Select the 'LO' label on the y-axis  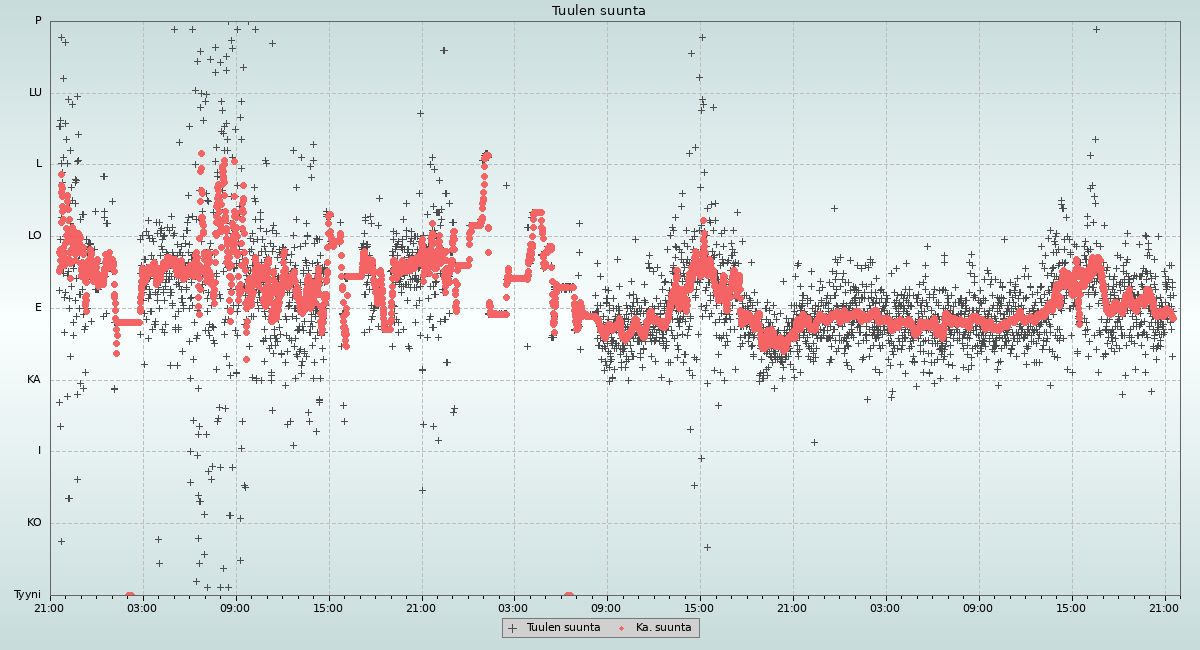click(x=35, y=236)
